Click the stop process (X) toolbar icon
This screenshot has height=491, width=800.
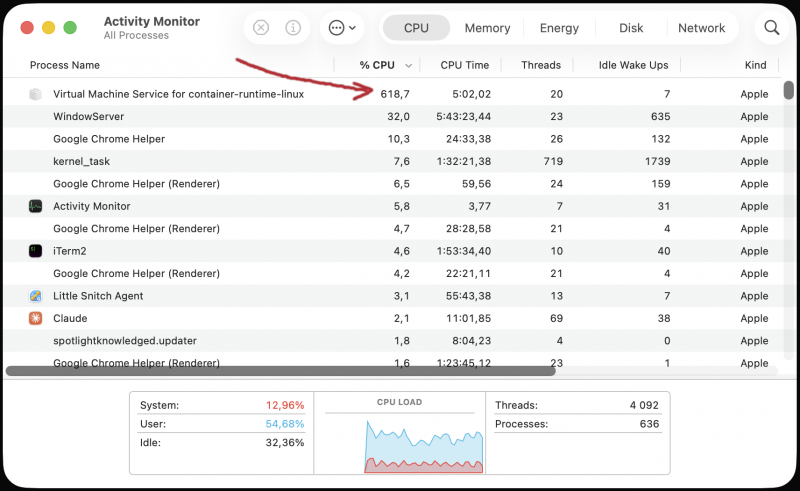[x=261, y=28]
